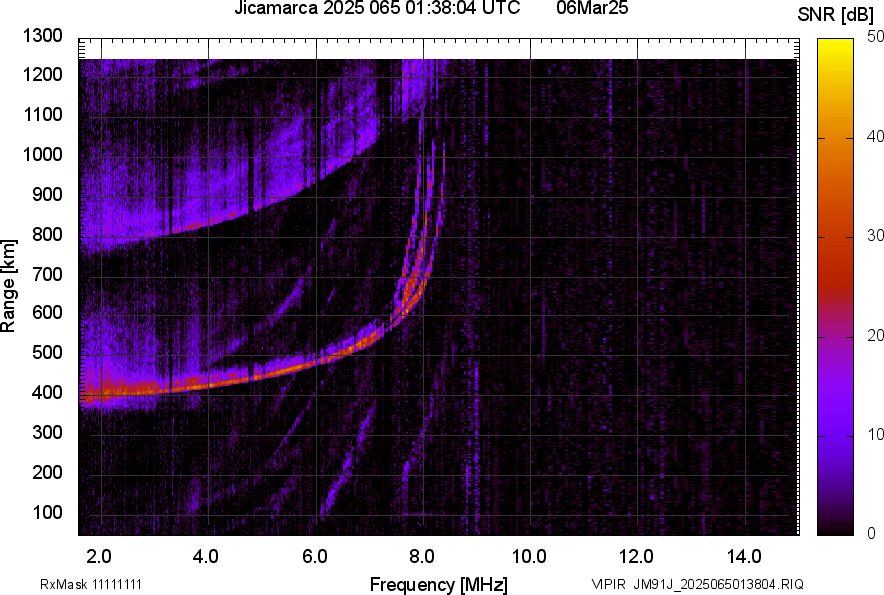
Task: Click the 2.0 frequency tick label
Action: click(99, 557)
